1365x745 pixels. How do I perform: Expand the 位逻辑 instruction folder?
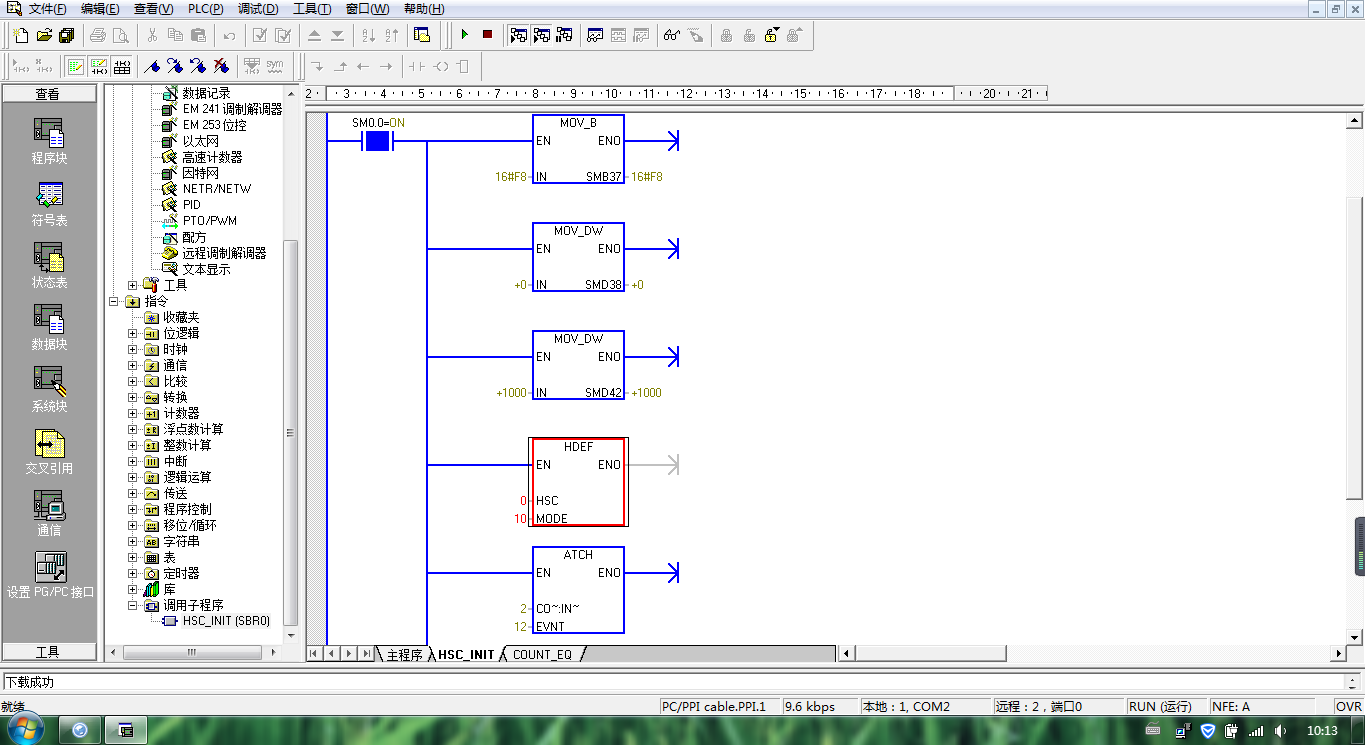pyautogui.click(x=133, y=333)
